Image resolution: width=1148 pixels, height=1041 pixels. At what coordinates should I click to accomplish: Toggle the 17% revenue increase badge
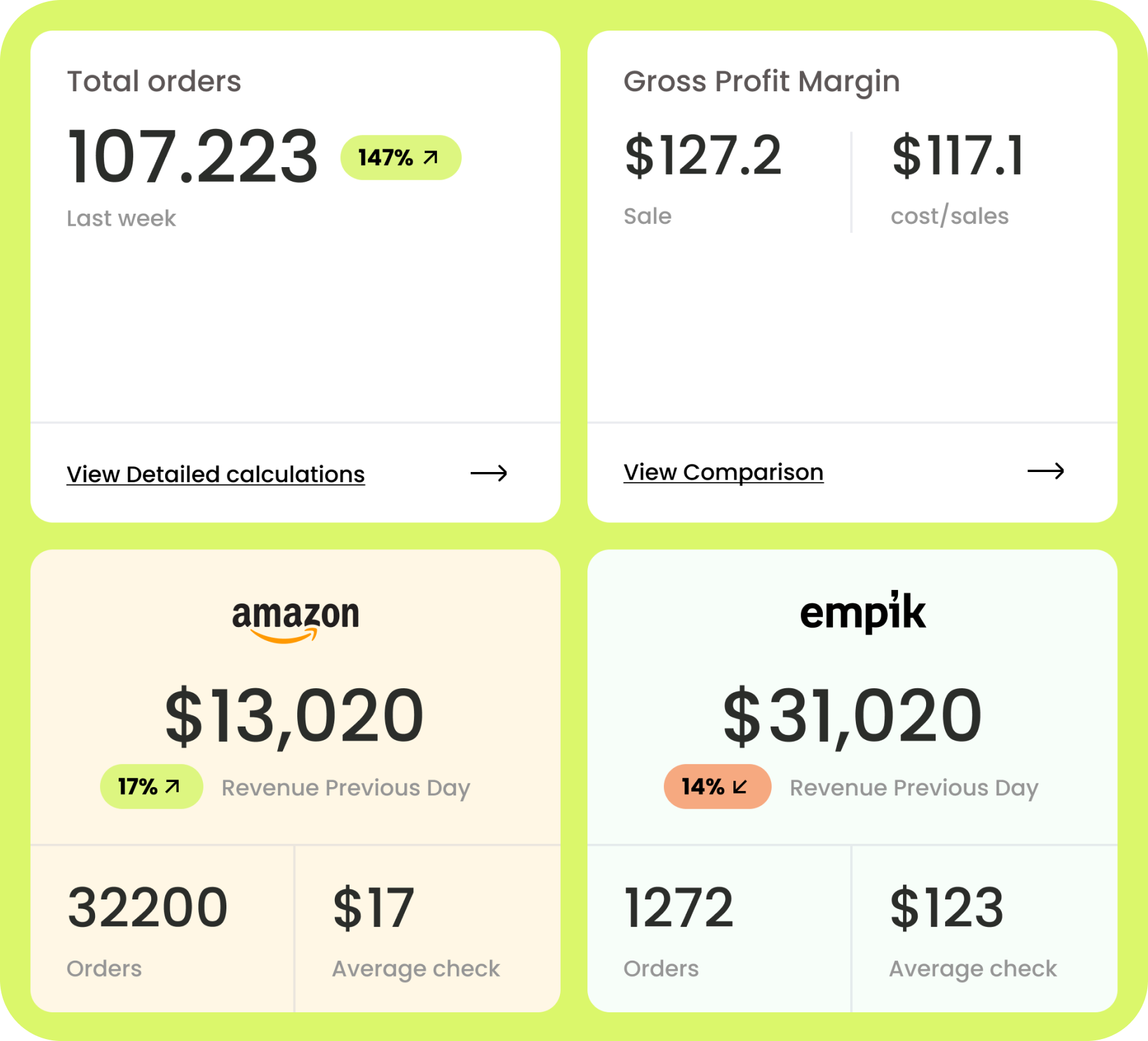[x=151, y=786]
